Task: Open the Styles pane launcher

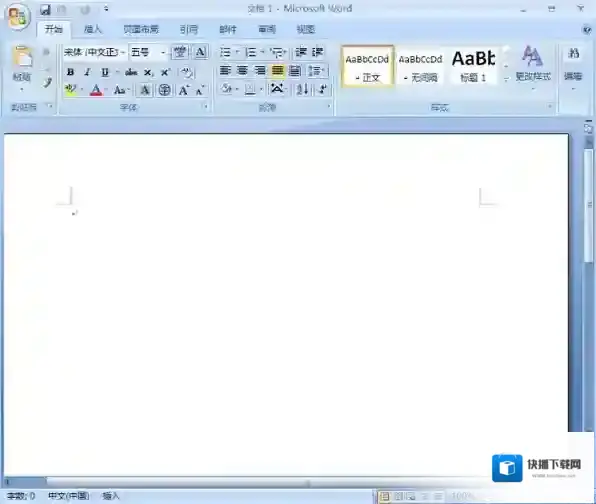Action: click(550, 107)
